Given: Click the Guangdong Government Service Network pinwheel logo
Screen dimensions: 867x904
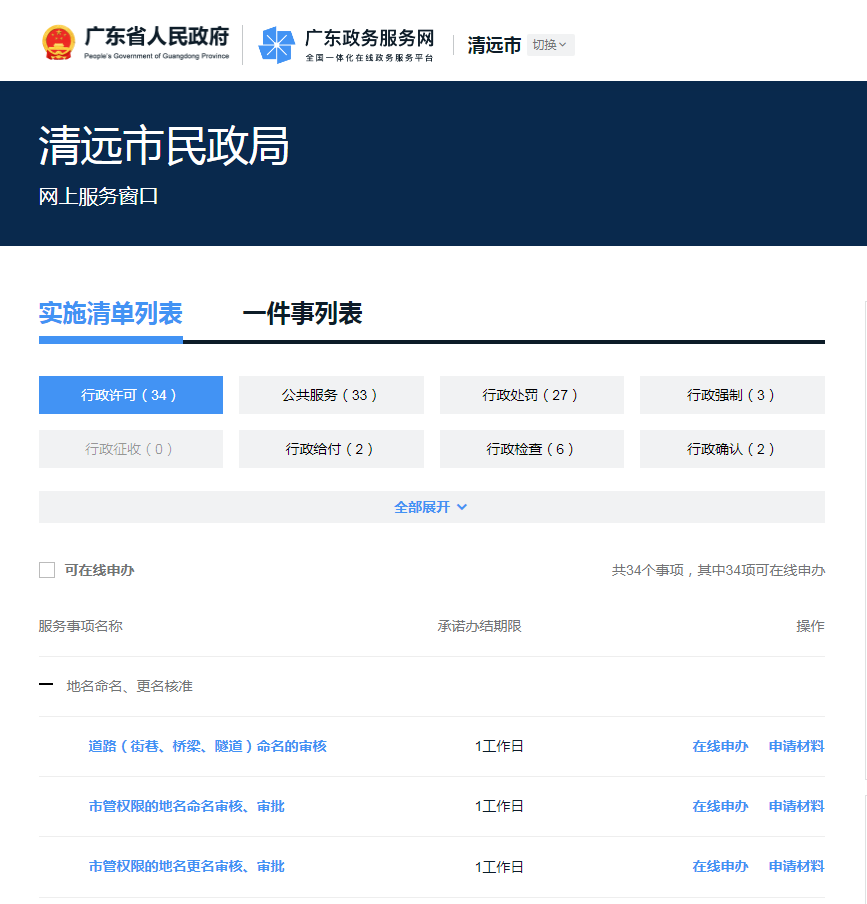Looking at the screenshot, I should (276, 44).
